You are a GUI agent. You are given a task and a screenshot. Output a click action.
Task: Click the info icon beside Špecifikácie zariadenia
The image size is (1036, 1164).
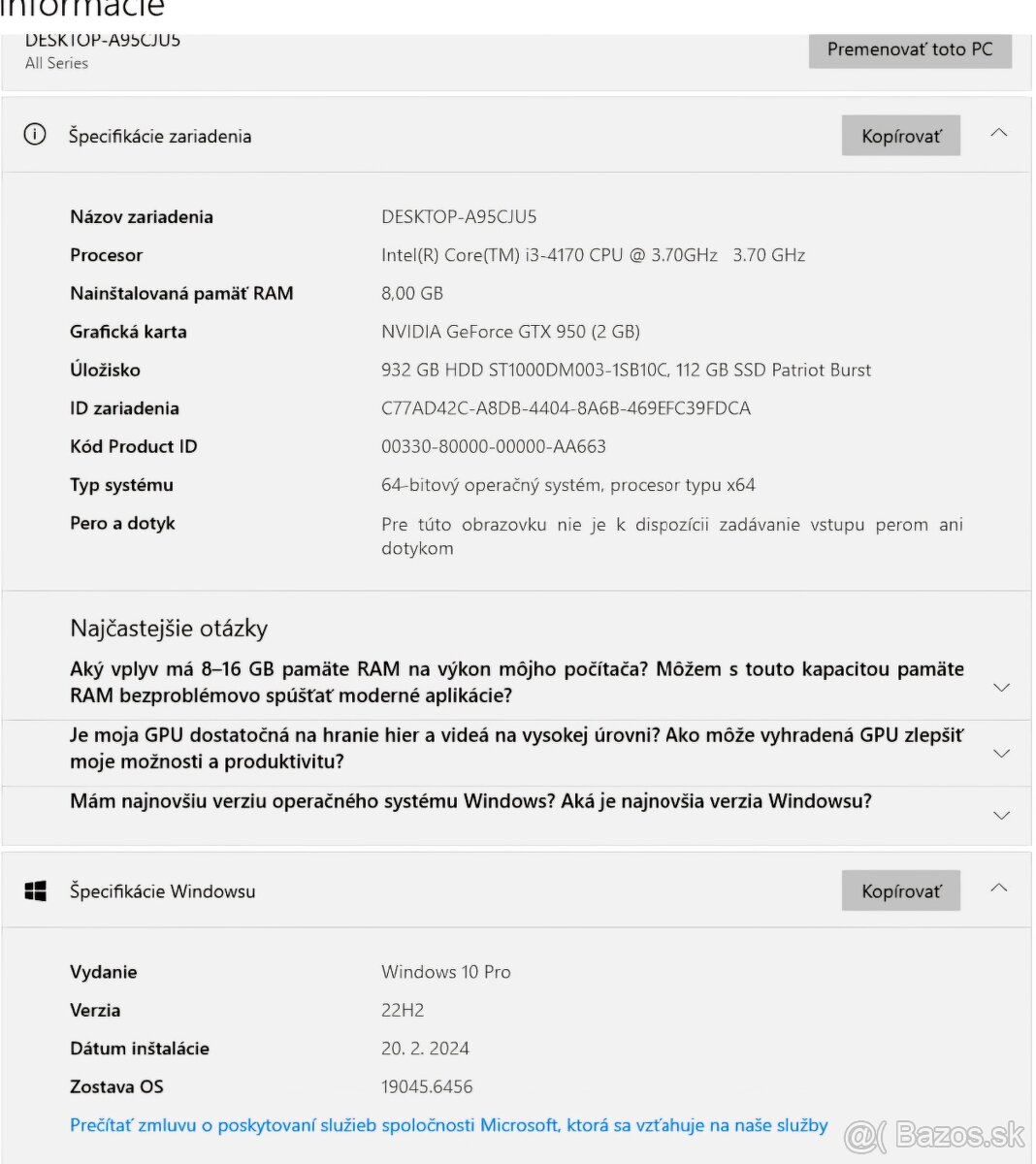pyautogui.click(x=35, y=135)
